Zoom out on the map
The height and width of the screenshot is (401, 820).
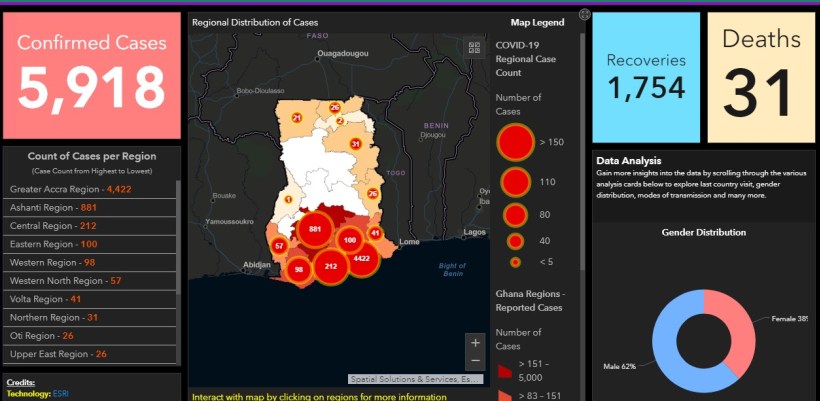[475, 360]
